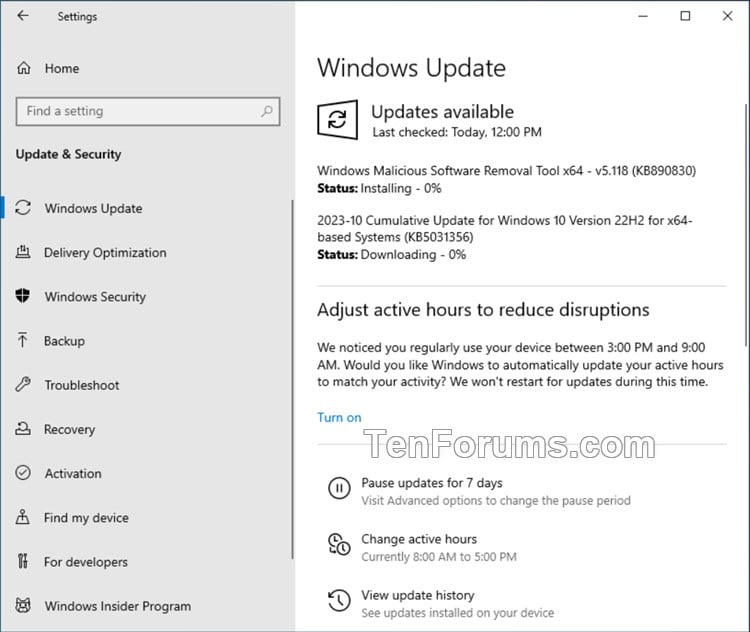Open Windows Insider Program page
The width and height of the screenshot is (750, 632).
pyautogui.click(x=146, y=606)
